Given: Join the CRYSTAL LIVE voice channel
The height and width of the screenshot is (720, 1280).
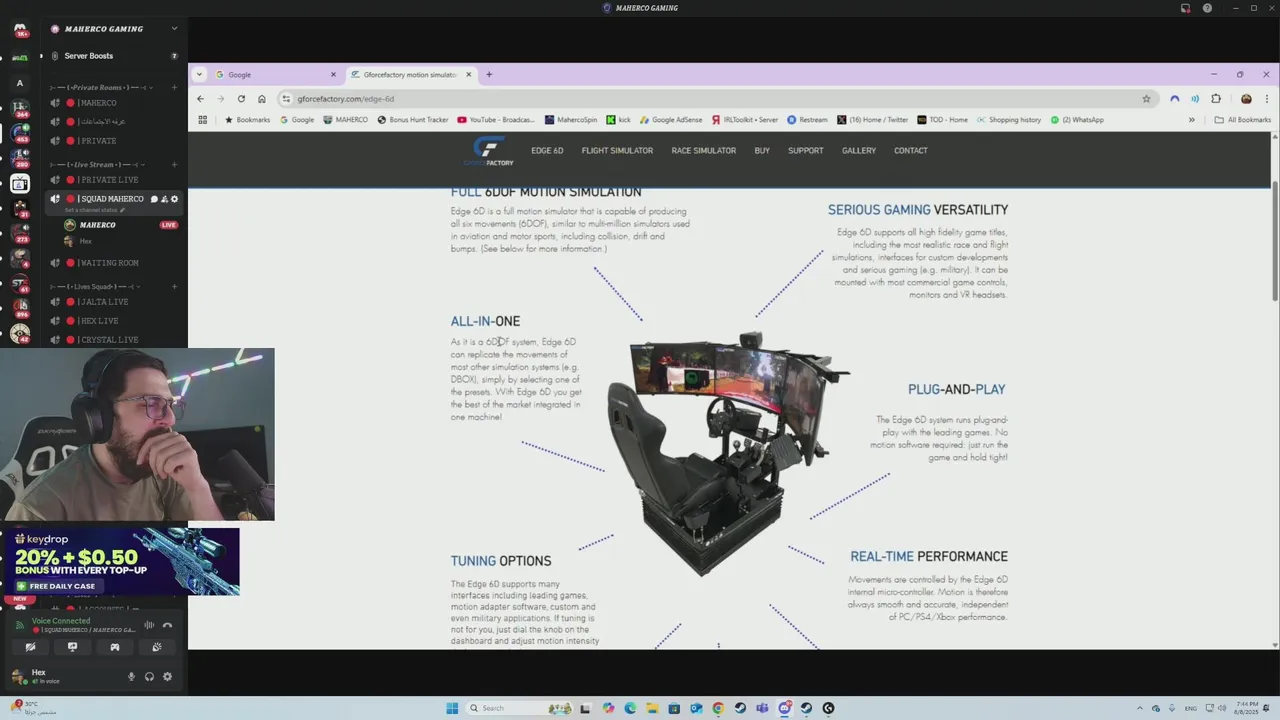Looking at the screenshot, I should [108, 340].
